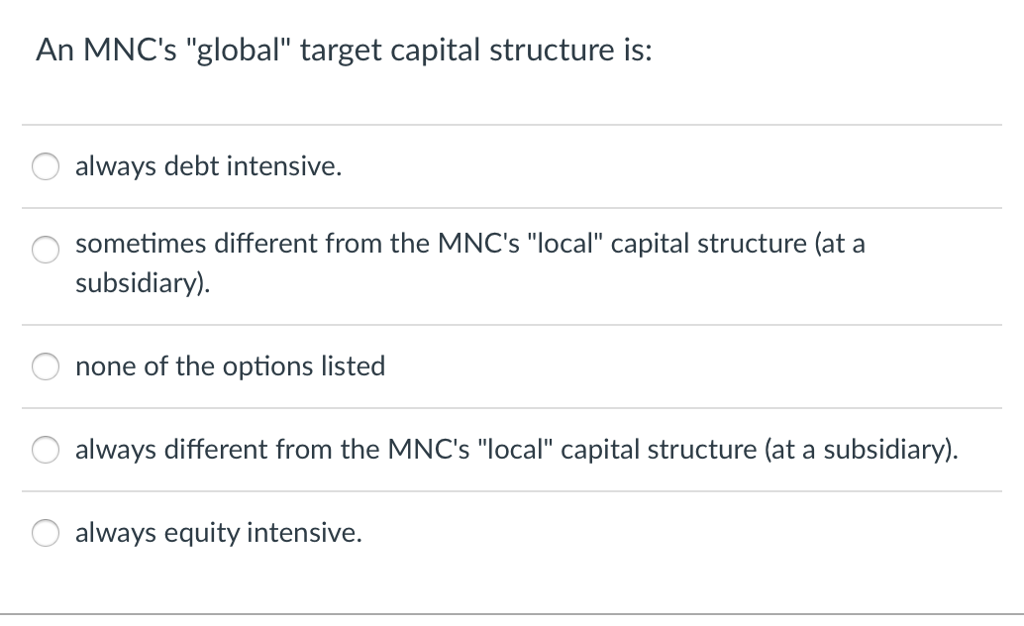Image resolution: width=1024 pixels, height=626 pixels.
Task: Click the text "none of the options listed"
Action: (x=229, y=366)
